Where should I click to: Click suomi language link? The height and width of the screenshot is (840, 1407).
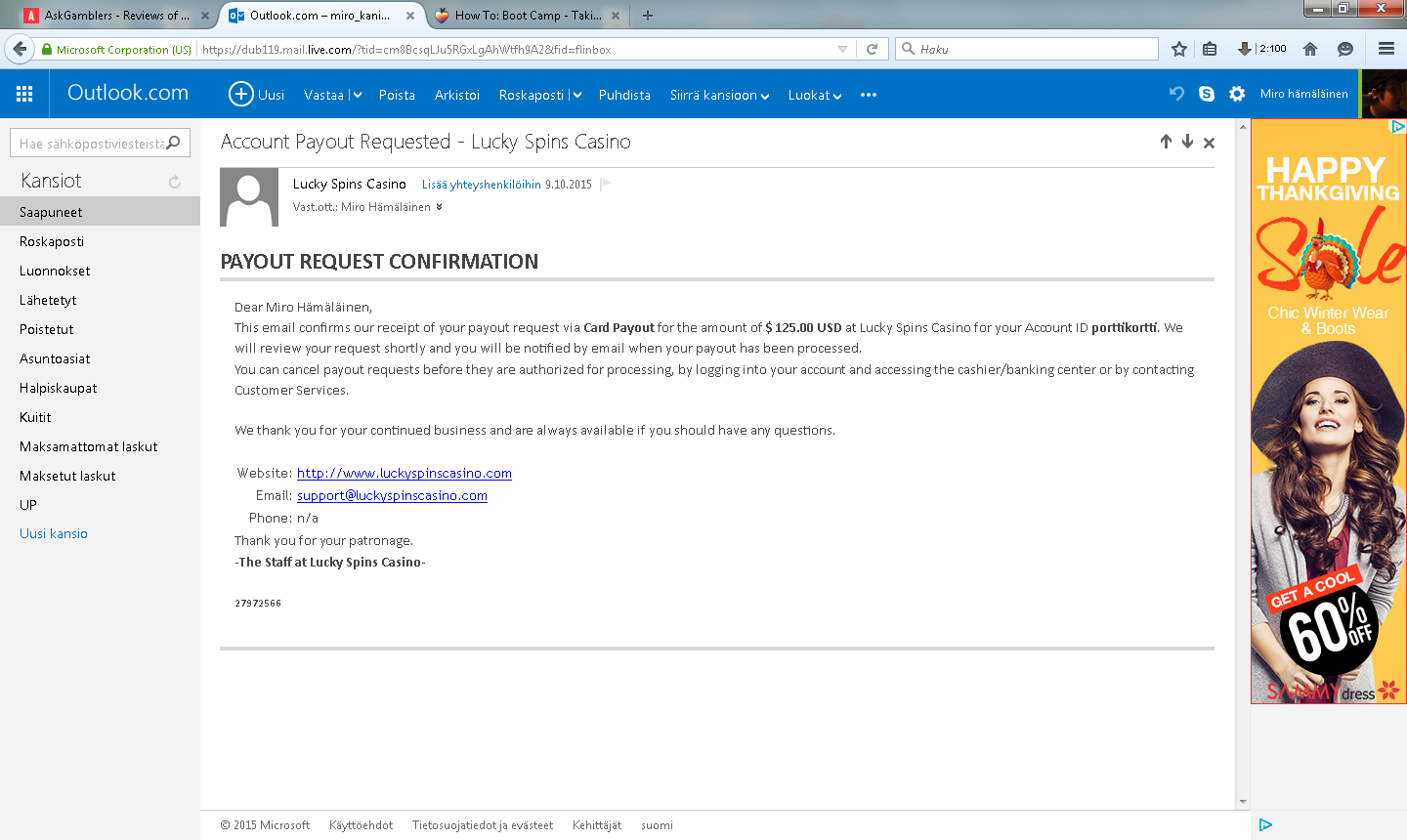tap(657, 825)
